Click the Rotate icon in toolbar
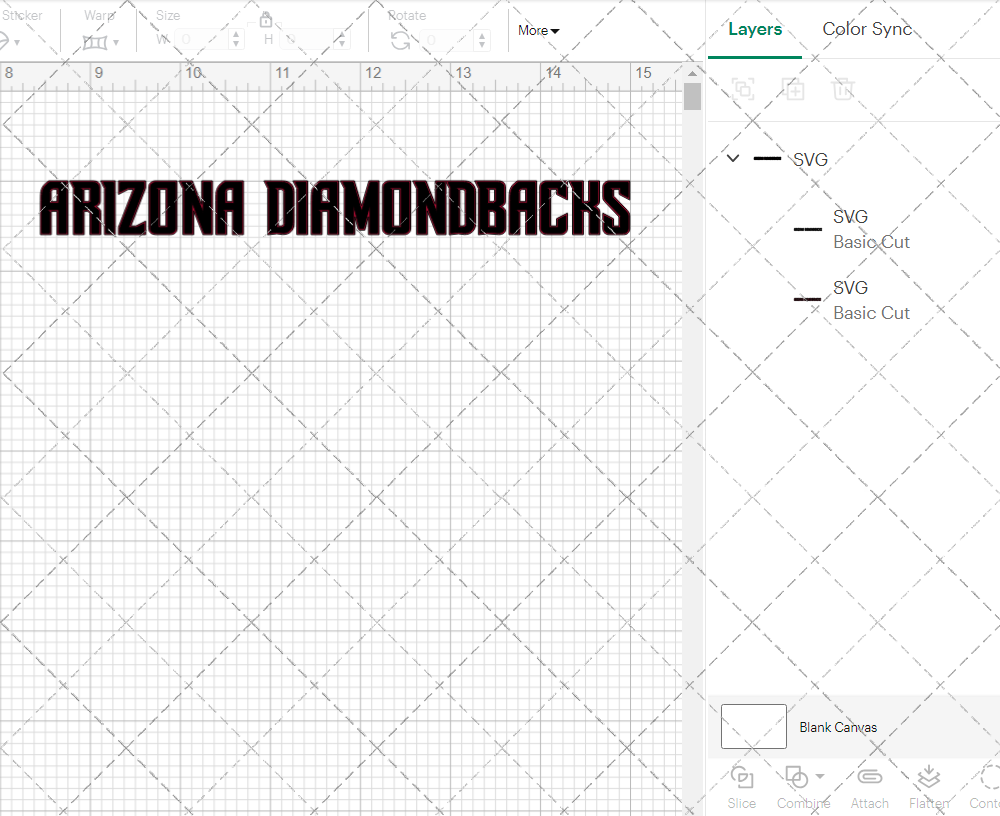This screenshot has width=1000, height=816. click(400, 40)
